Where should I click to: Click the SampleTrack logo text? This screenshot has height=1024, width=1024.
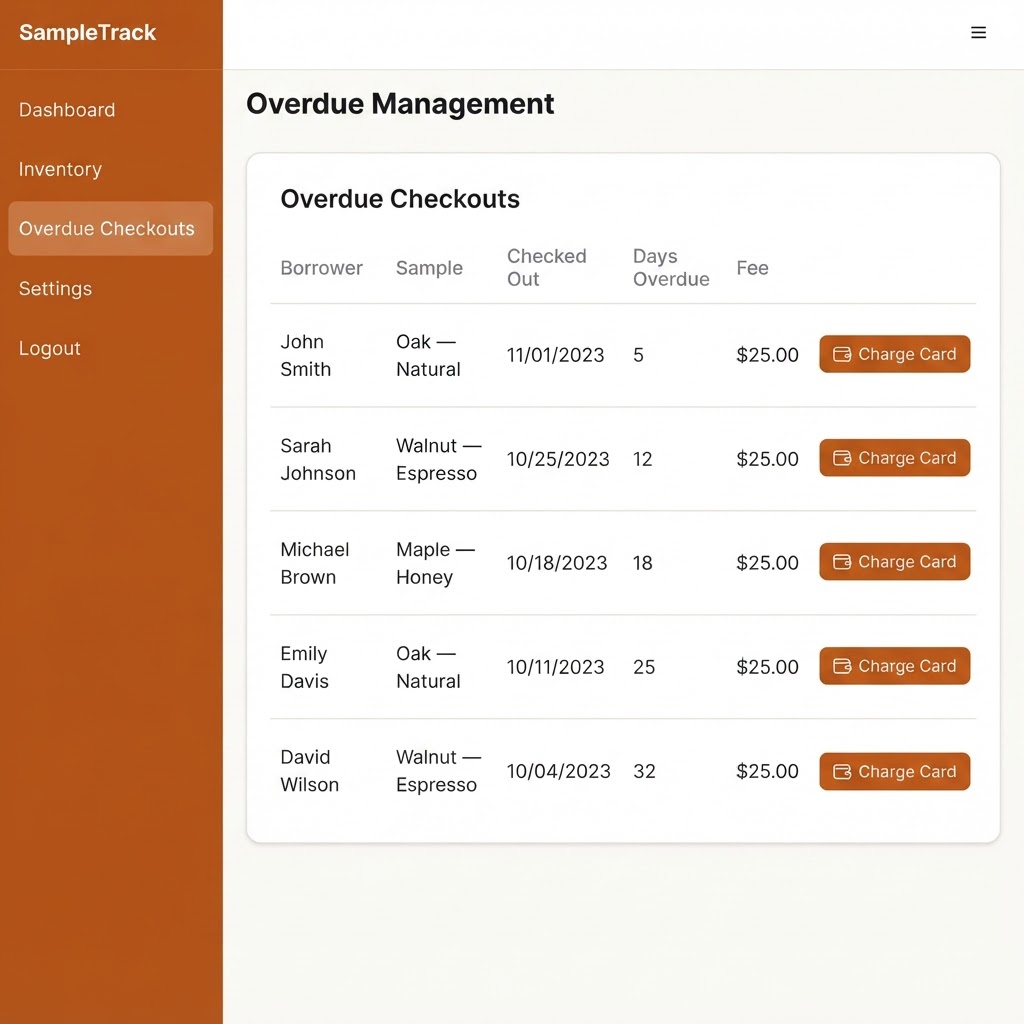tap(88, 33)
